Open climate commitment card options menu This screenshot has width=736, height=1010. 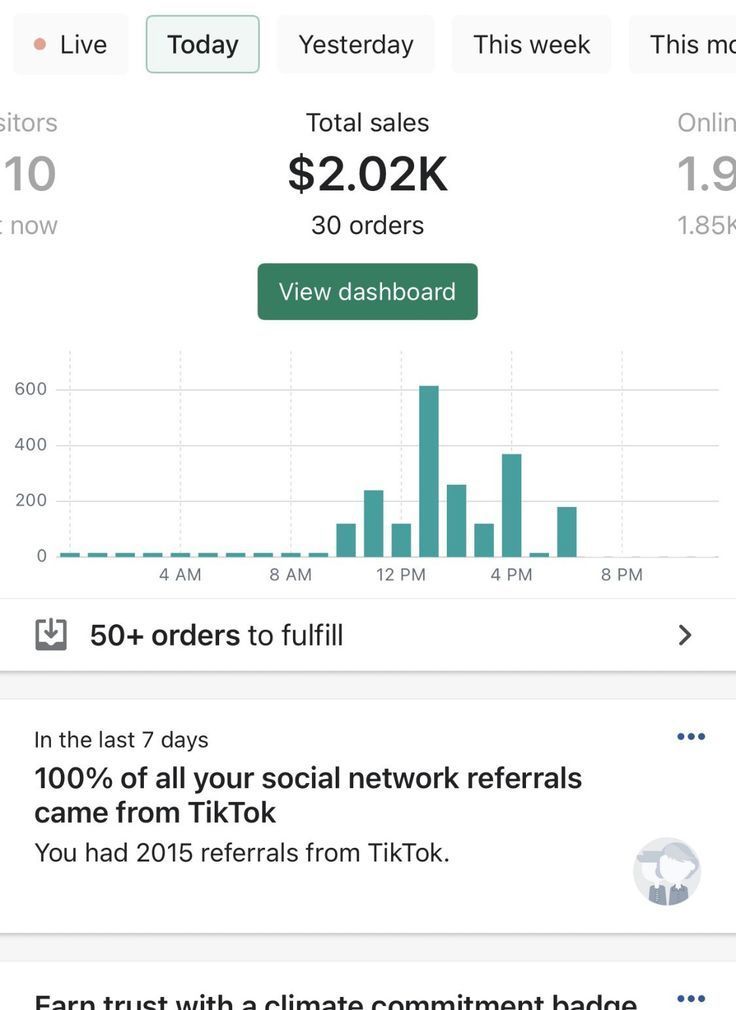click(691, 998)
